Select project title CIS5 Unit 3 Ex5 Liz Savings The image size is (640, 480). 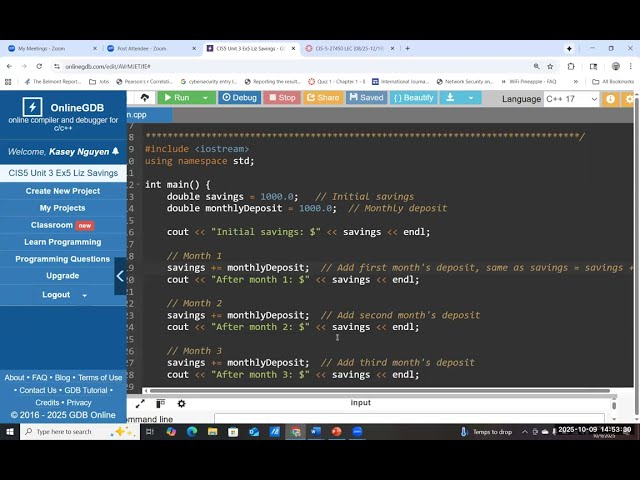63,173
